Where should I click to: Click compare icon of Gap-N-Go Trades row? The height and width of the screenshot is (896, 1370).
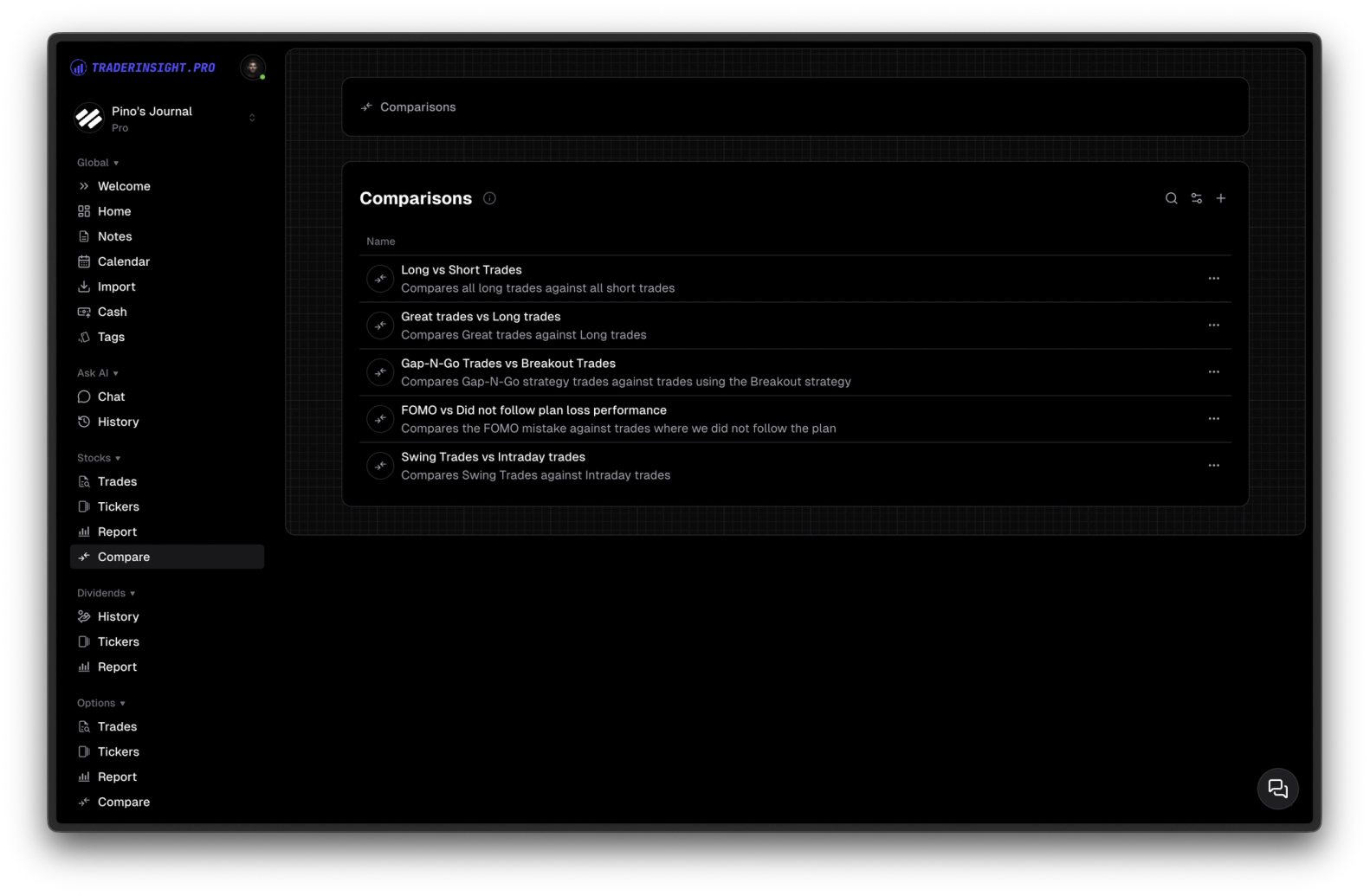tap(380, 372)
